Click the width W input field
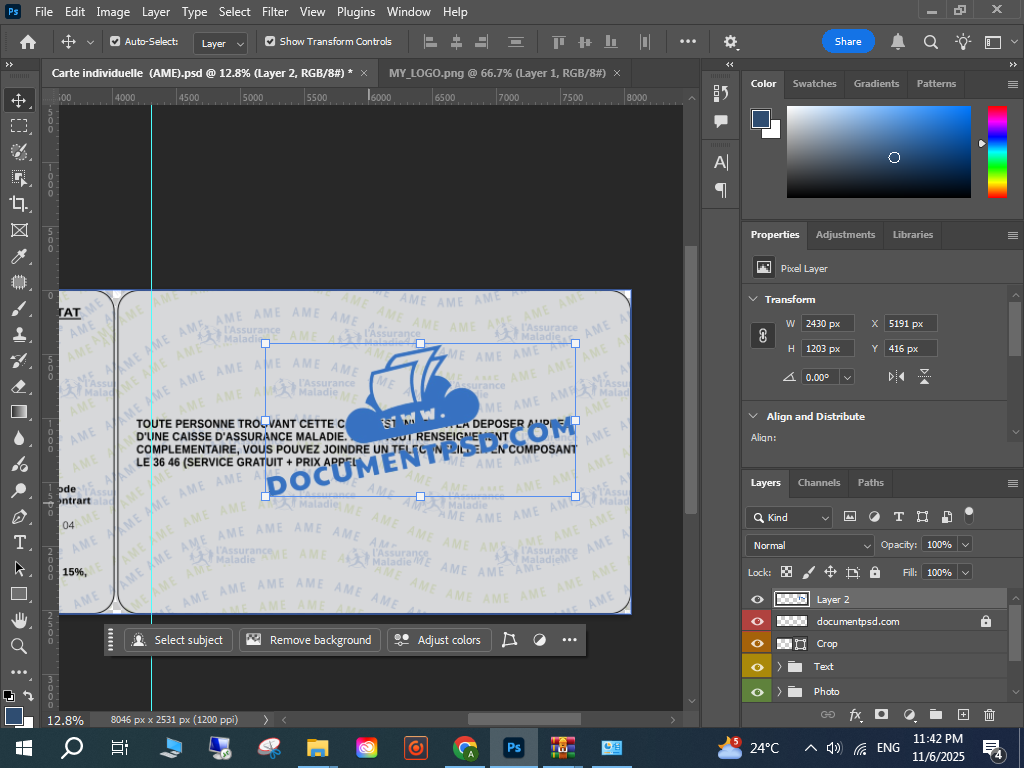The height and width of the screenshot is (768, 1024). click(827, 324)
